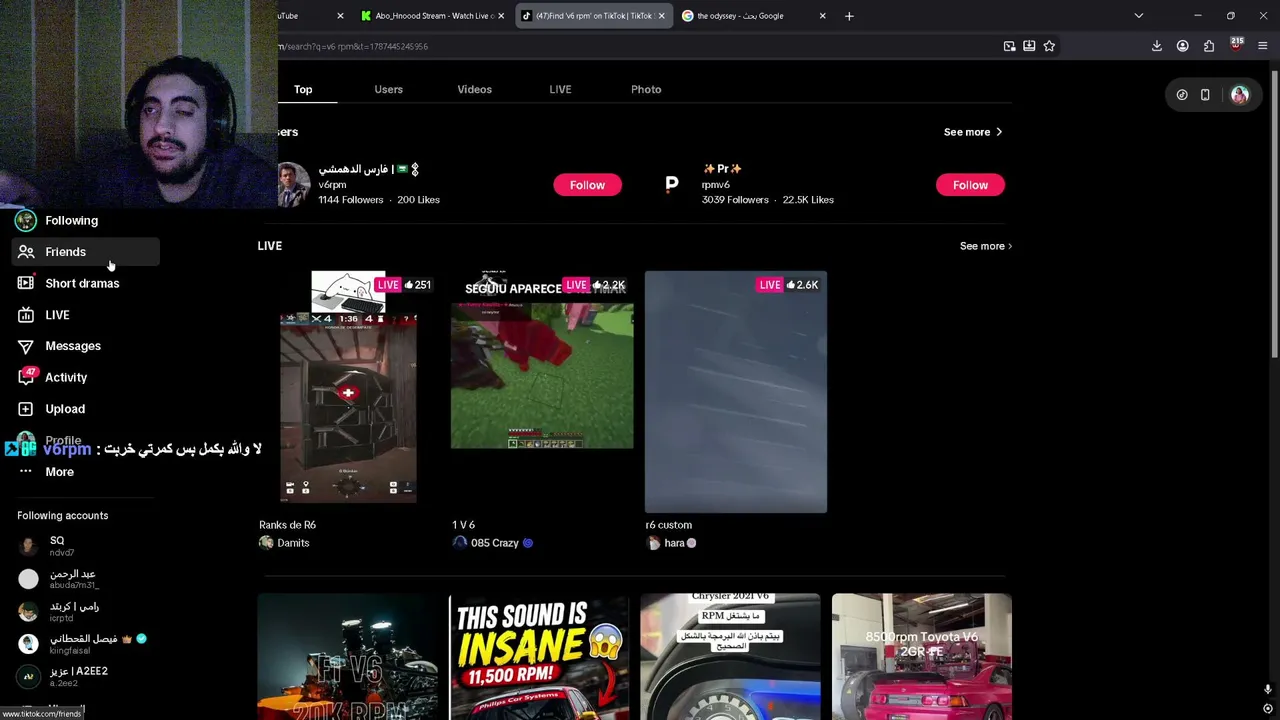
Task: Play the F1 V6 20K RPM video
Action: [348, 657]
